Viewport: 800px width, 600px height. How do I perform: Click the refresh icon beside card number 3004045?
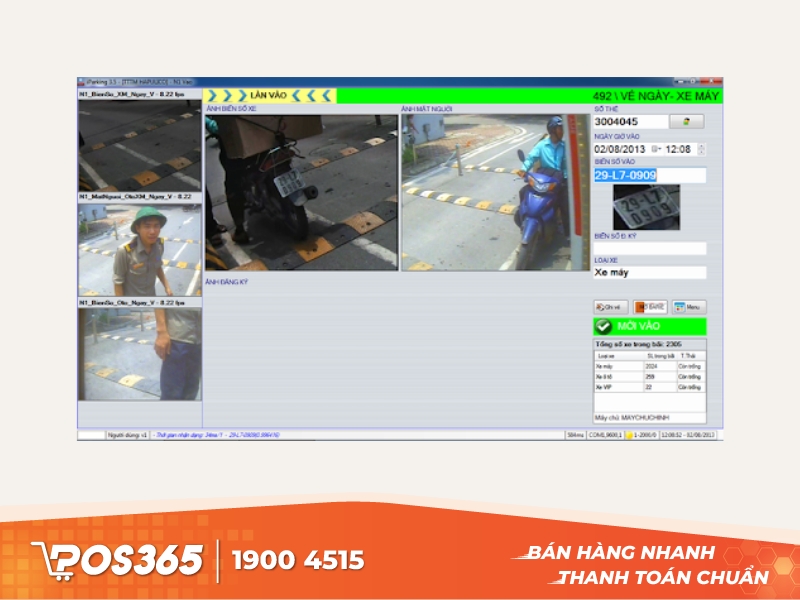tap(686, 121)
